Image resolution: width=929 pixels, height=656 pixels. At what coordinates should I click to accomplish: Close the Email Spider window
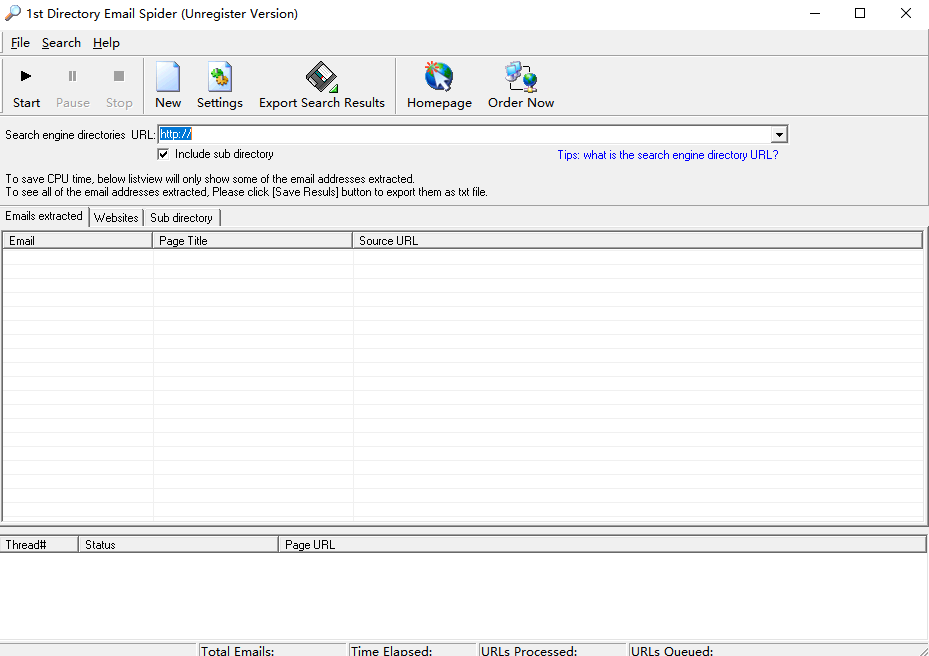905,13
